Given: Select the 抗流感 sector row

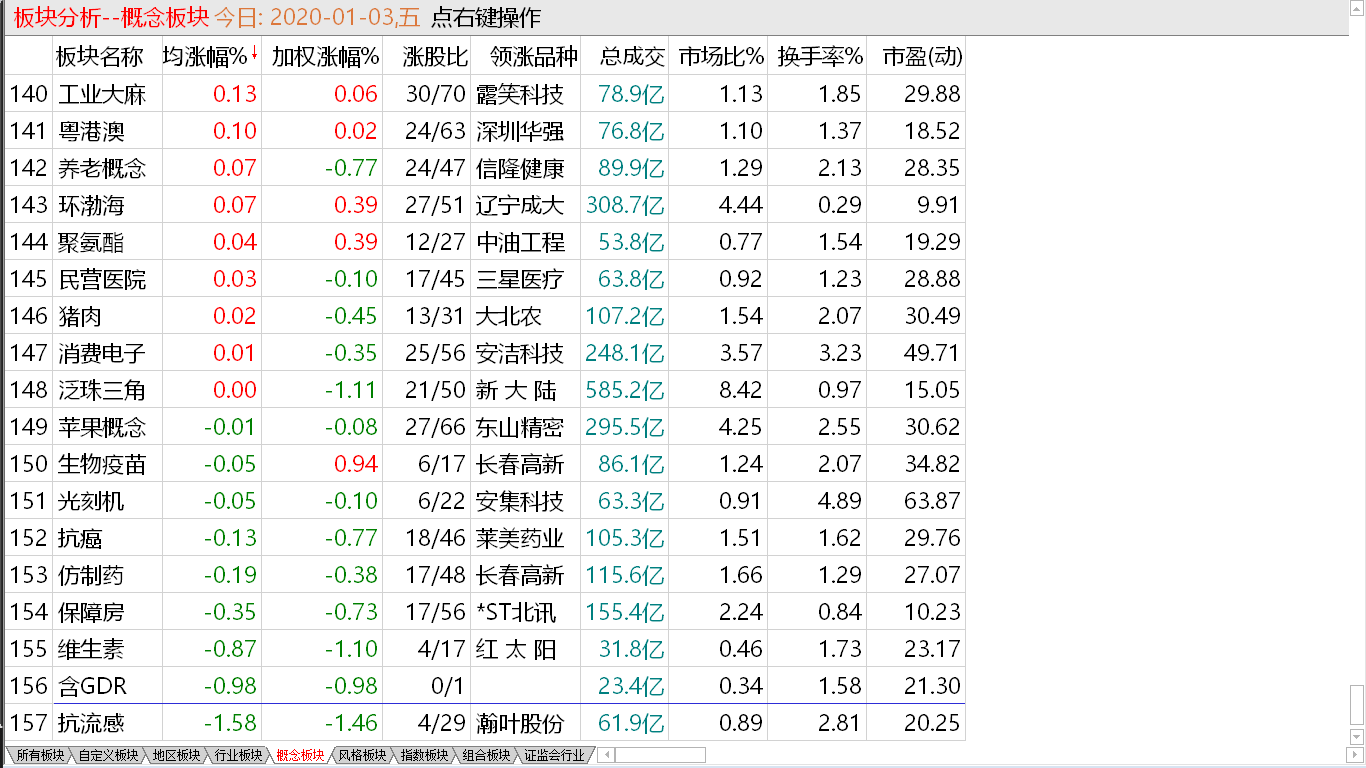Looking at the screenshot, I should click(x=485, y=723).
